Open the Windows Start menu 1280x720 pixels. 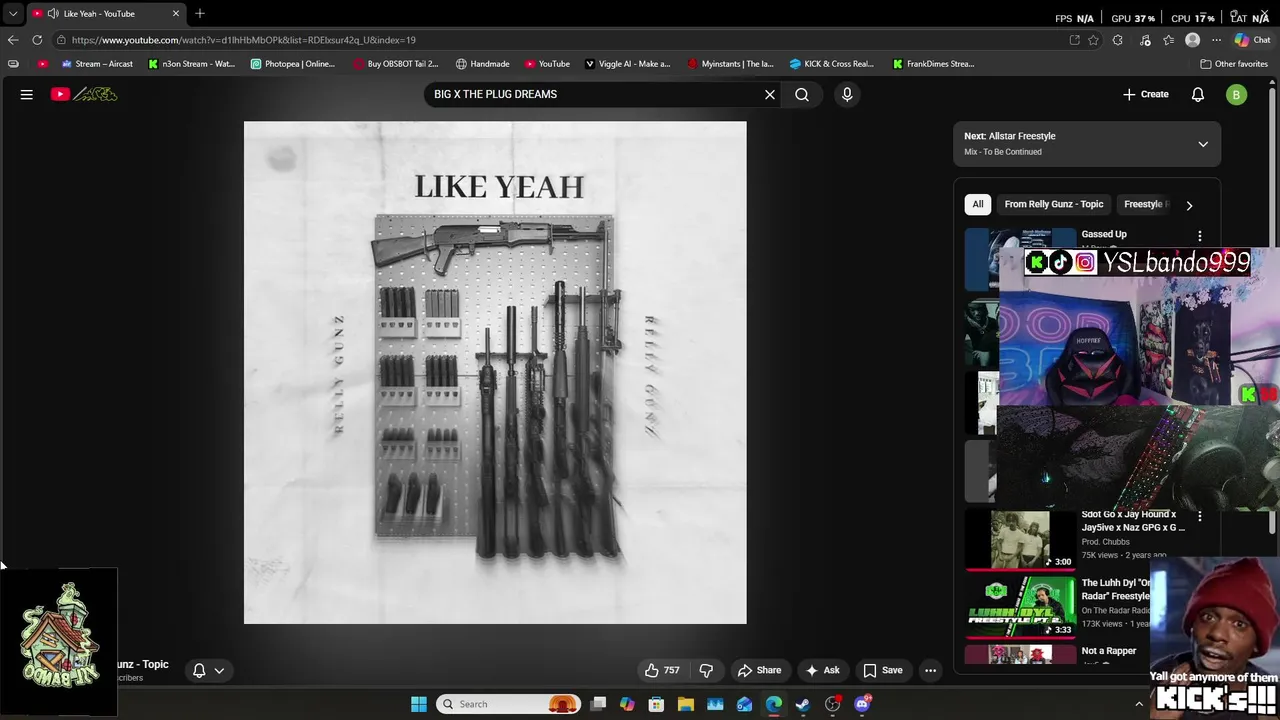tap(419, 704)
